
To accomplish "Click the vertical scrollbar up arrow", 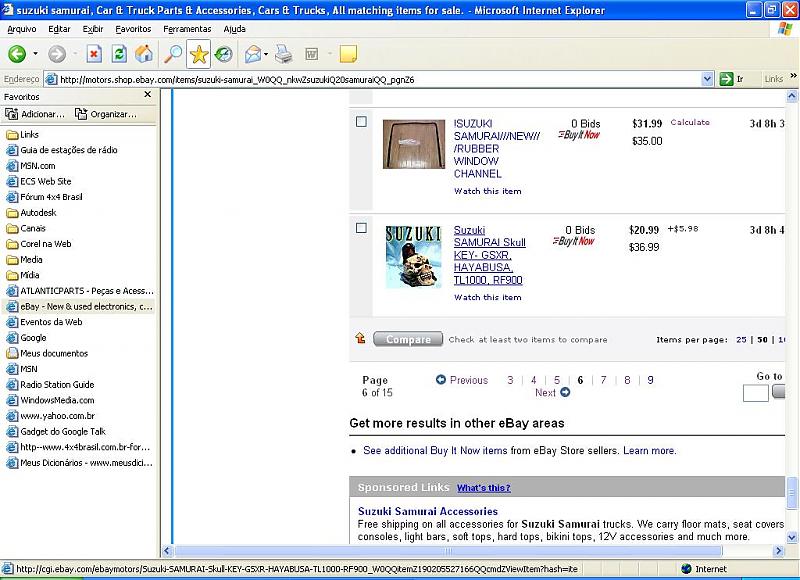I will pyautogui.click(x=791, y=95).
